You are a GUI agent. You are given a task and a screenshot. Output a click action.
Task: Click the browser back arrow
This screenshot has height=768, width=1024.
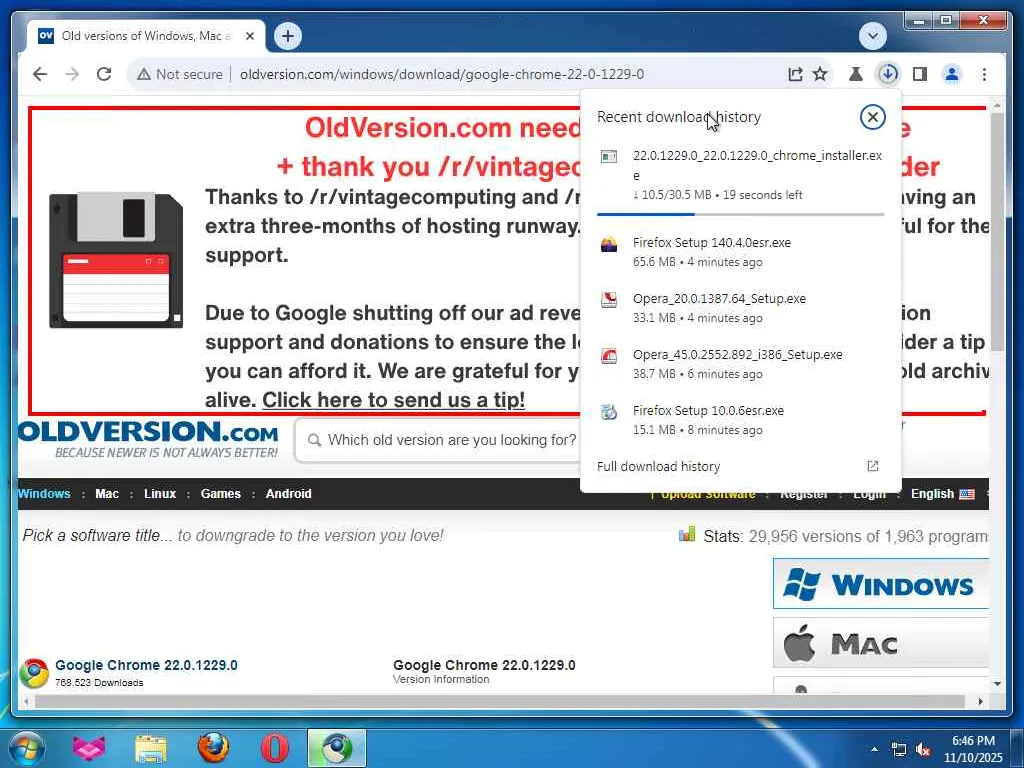(40, 74)
